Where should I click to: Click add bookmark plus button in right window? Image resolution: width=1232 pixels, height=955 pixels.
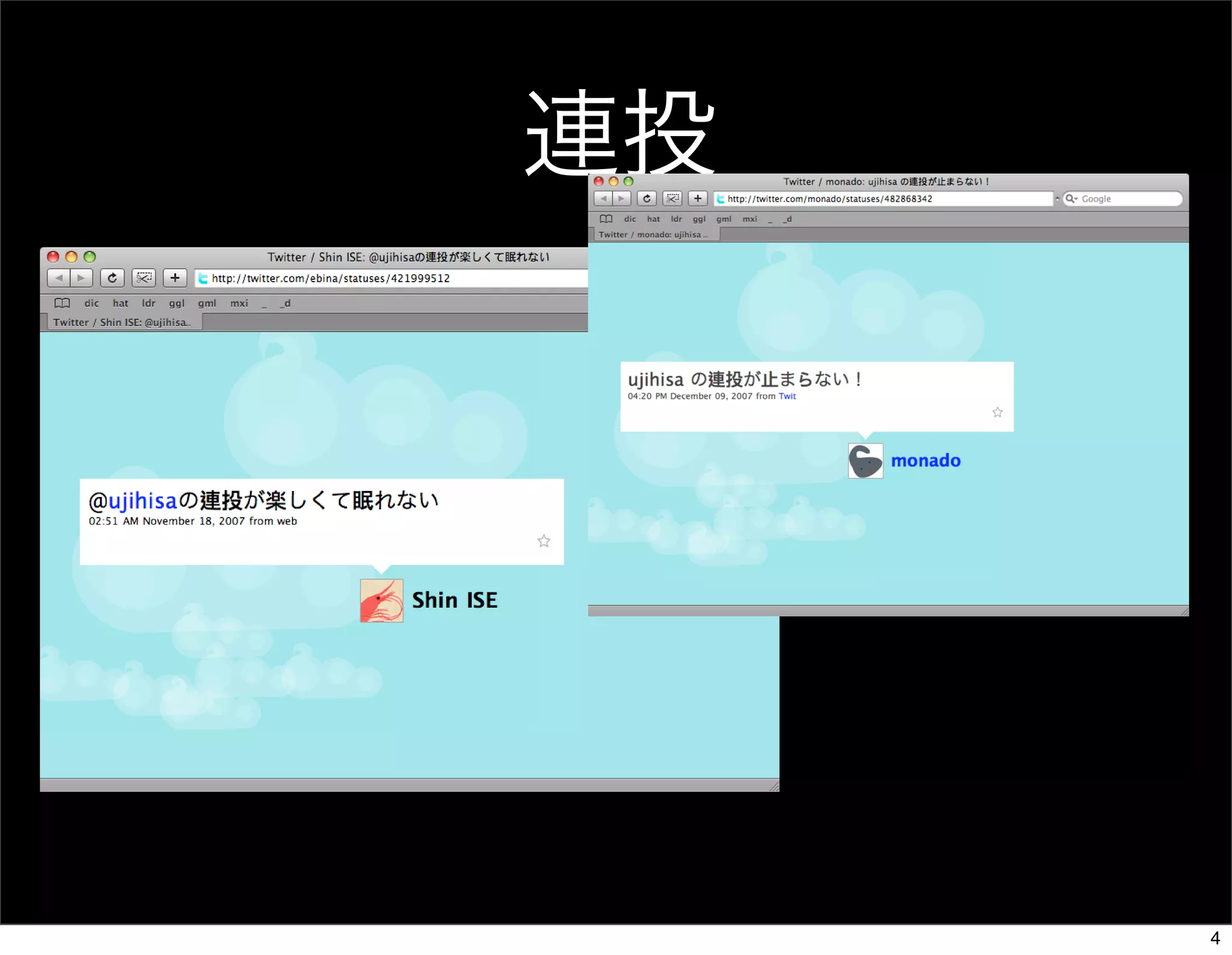pyautogui.click(x=697, y=199)
